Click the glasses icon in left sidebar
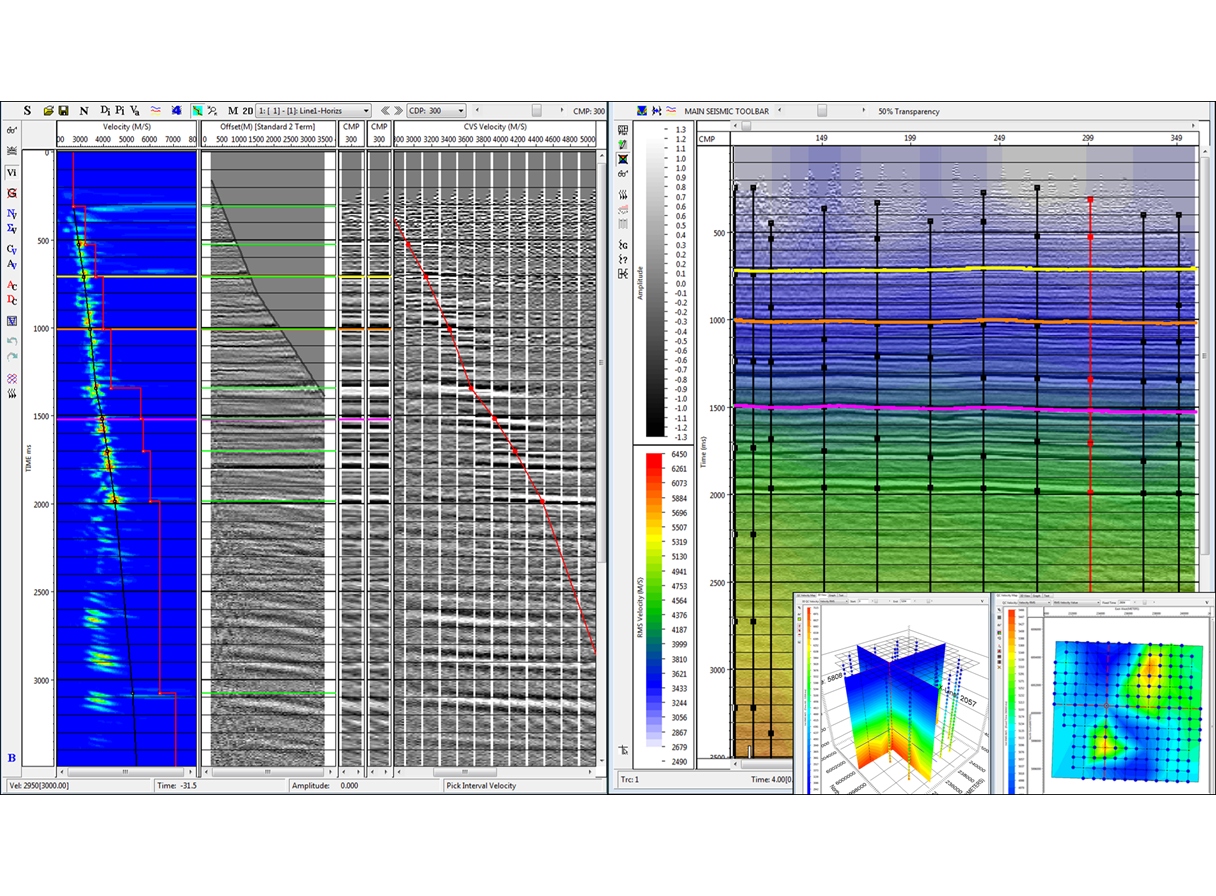The width and height of the screenshot is (1216, 896). 11,130
